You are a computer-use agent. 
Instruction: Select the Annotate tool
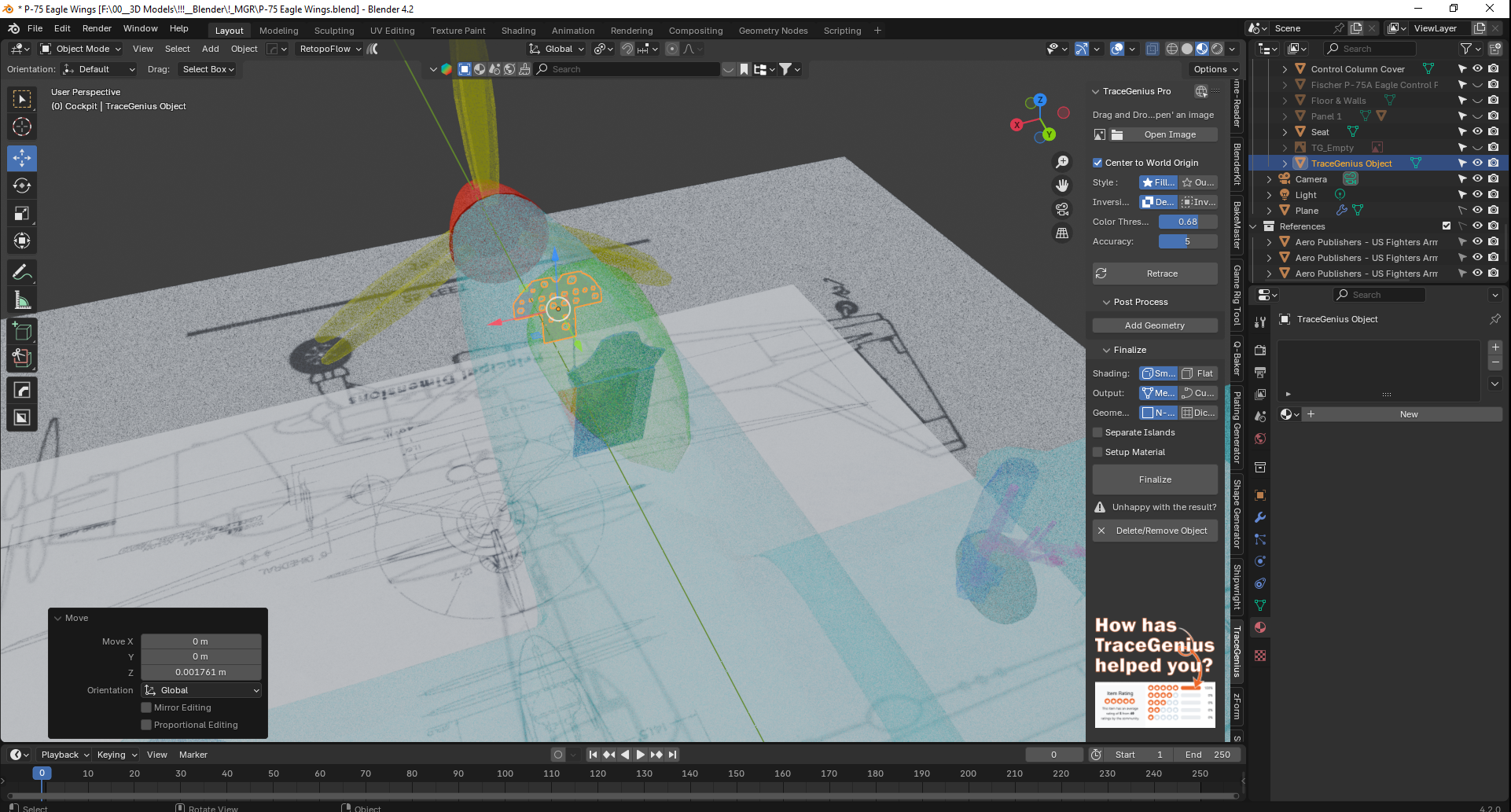click(22, 273)
